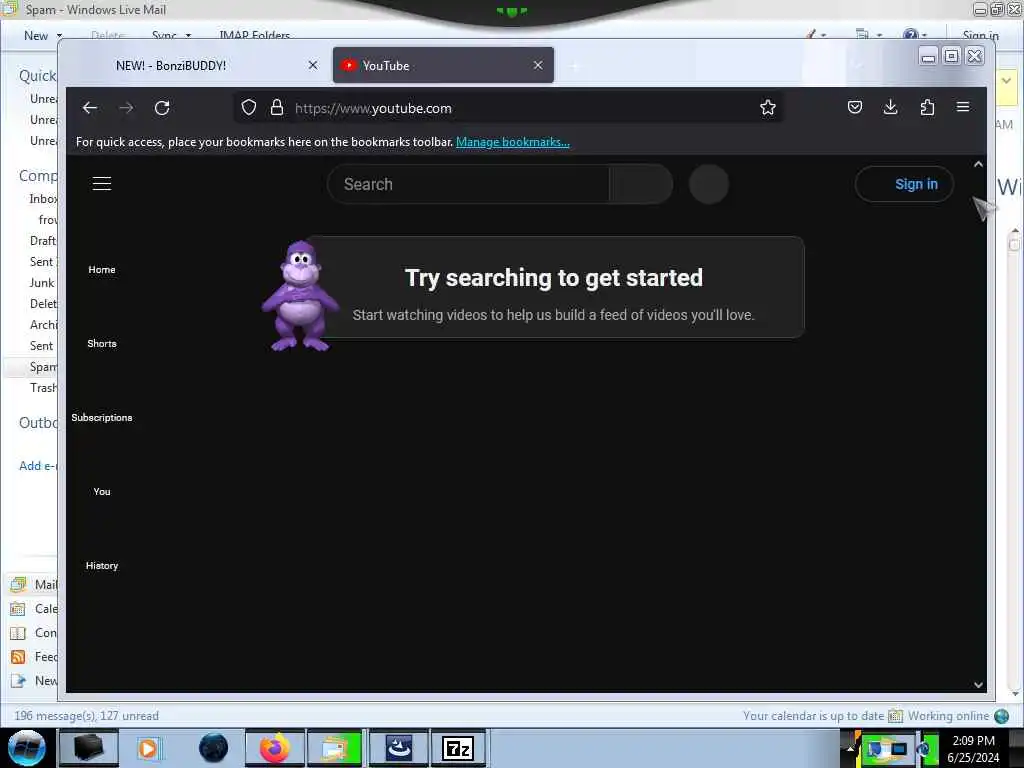Click the youtube.com address bar
1024x768 pixels.
[509, 108]
